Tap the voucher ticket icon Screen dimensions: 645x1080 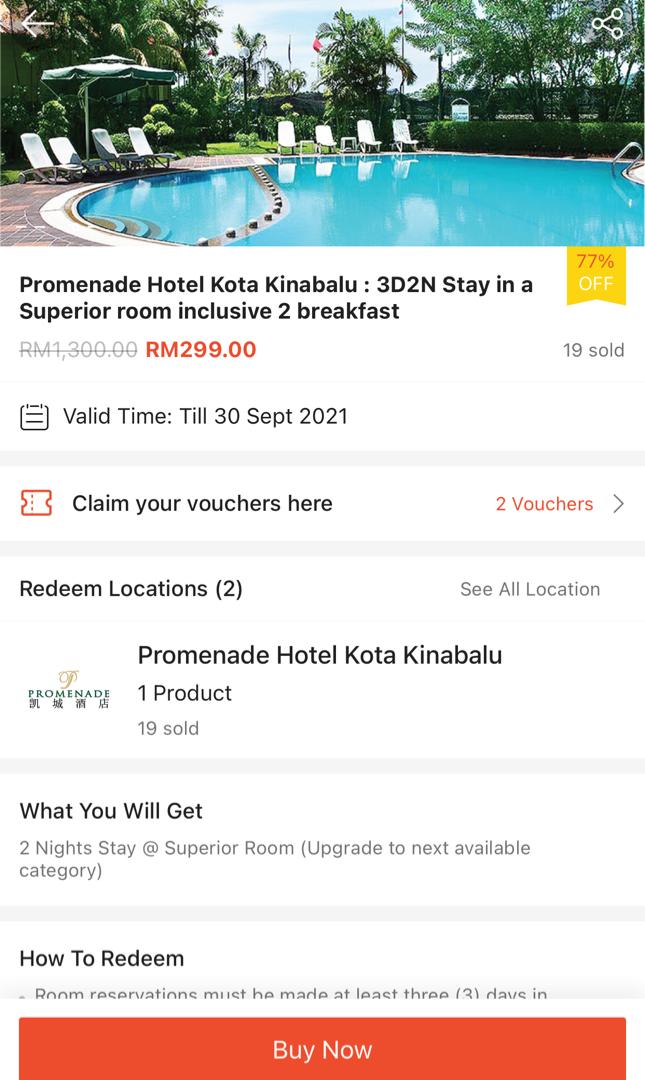pos(36,503)
